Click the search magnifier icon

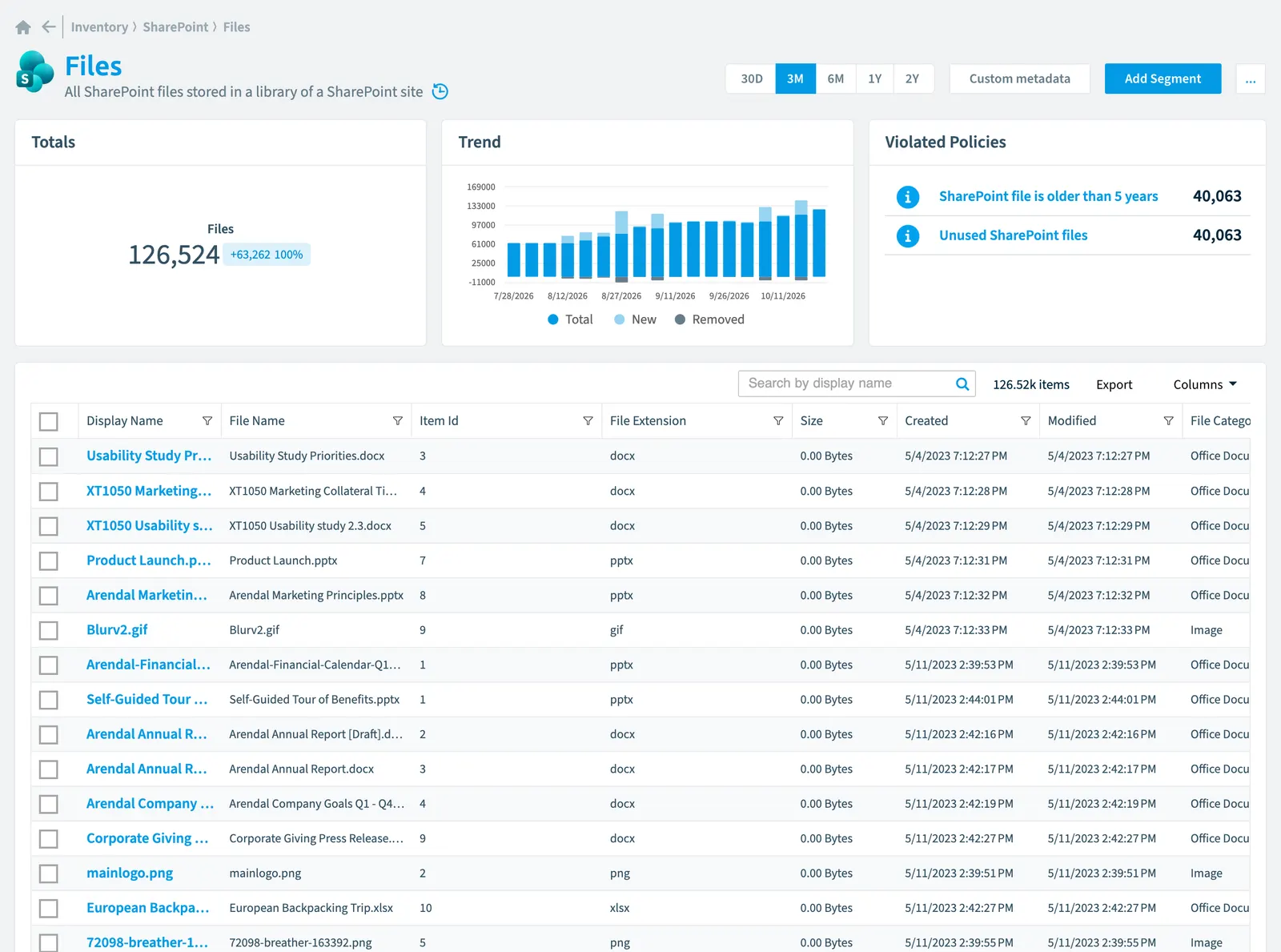pos(962,384)
